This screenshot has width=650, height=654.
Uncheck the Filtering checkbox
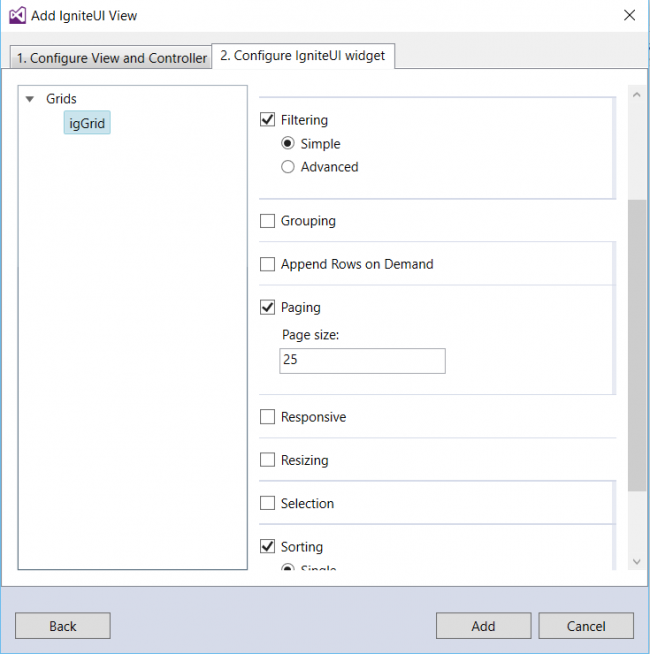point(267,119)
